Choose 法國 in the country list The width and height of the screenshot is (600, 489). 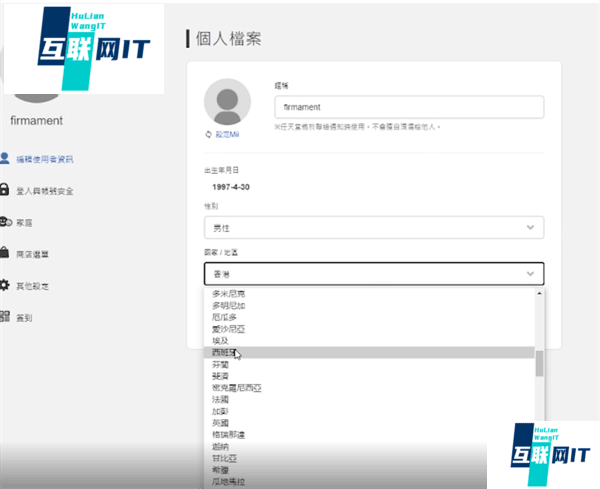[219, 398]
